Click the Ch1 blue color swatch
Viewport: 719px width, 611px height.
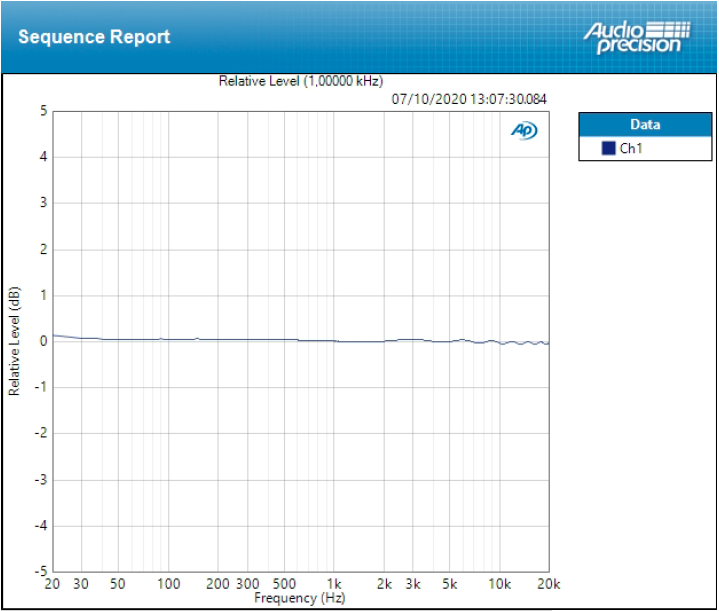pos(608,148)
